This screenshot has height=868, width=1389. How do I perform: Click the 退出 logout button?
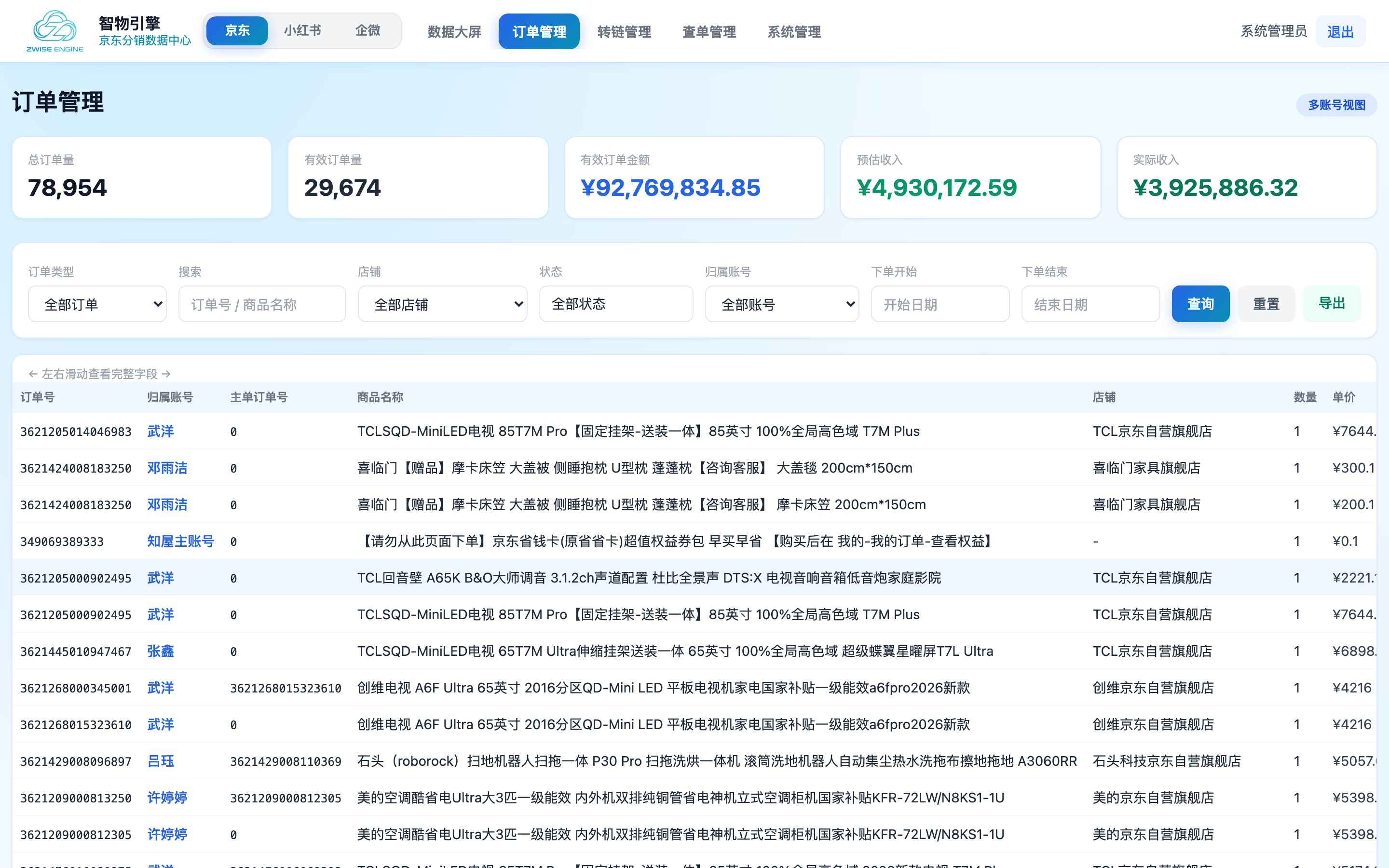1340,31
